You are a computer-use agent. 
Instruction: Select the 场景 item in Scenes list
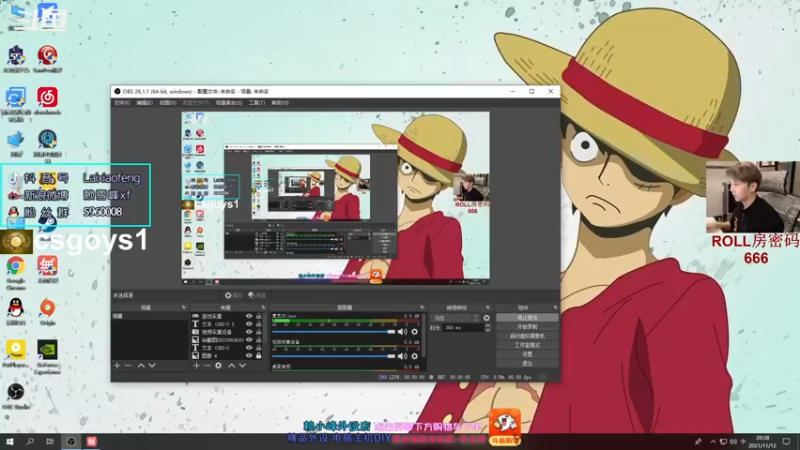pyautogui.click(x=149, y=316)
